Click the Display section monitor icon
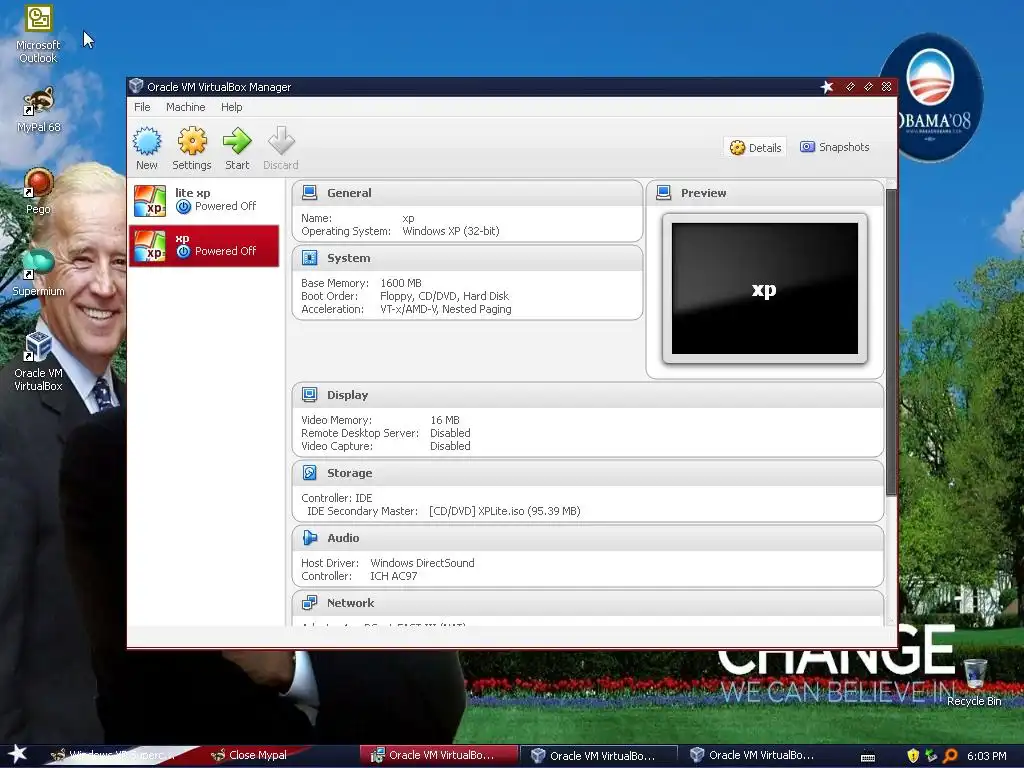1024x768 pixels. 310,394
